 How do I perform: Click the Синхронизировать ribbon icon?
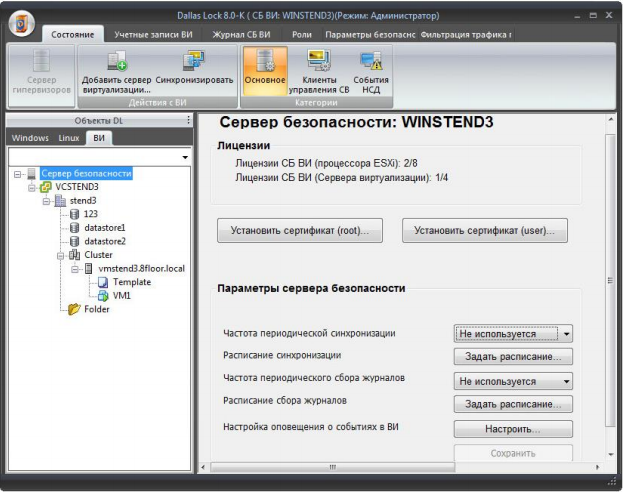point(194,61)
